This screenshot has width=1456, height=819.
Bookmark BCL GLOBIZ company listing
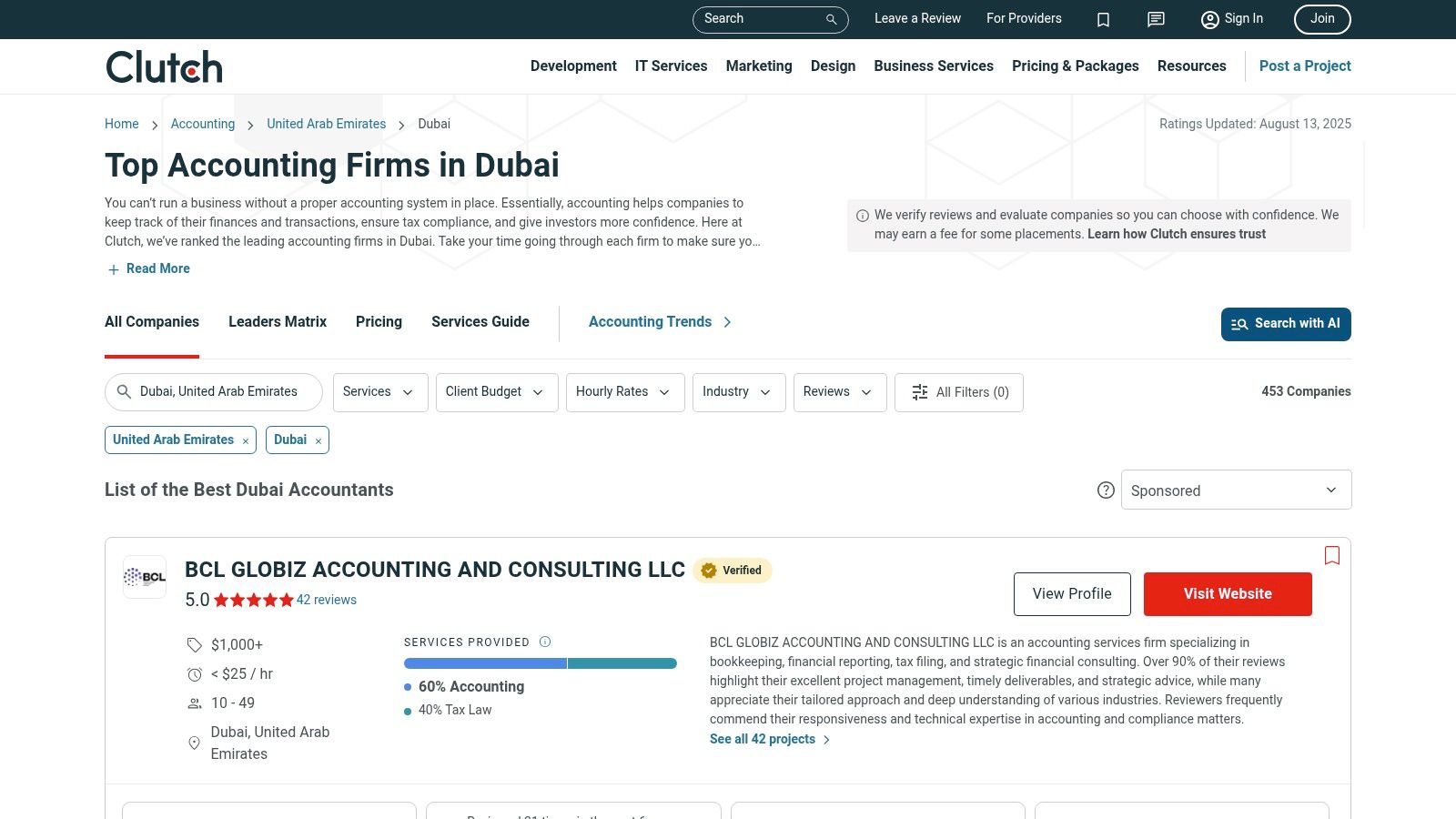[x=1332, y=555]
